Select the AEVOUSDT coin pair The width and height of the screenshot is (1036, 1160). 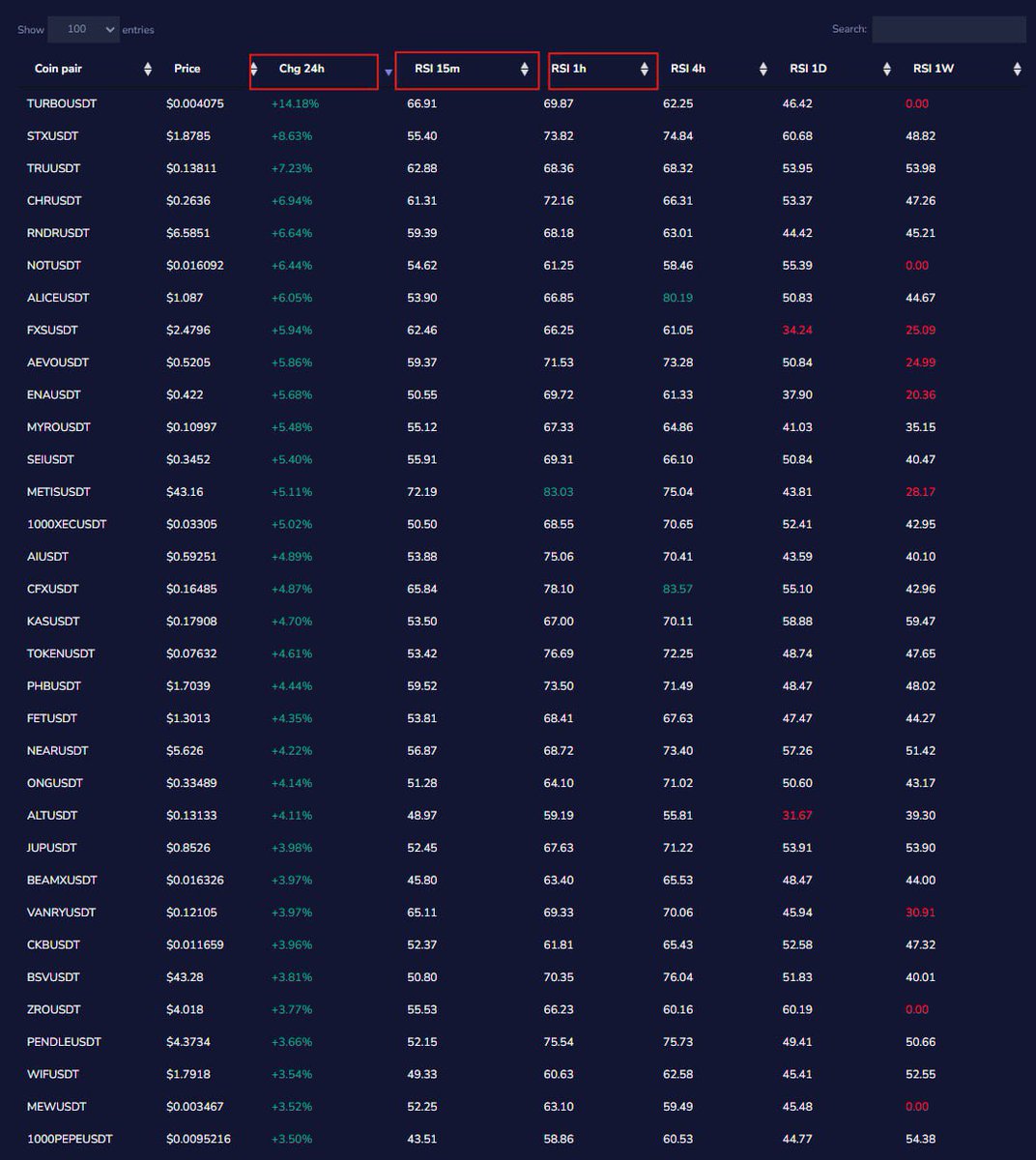[58, 362]
